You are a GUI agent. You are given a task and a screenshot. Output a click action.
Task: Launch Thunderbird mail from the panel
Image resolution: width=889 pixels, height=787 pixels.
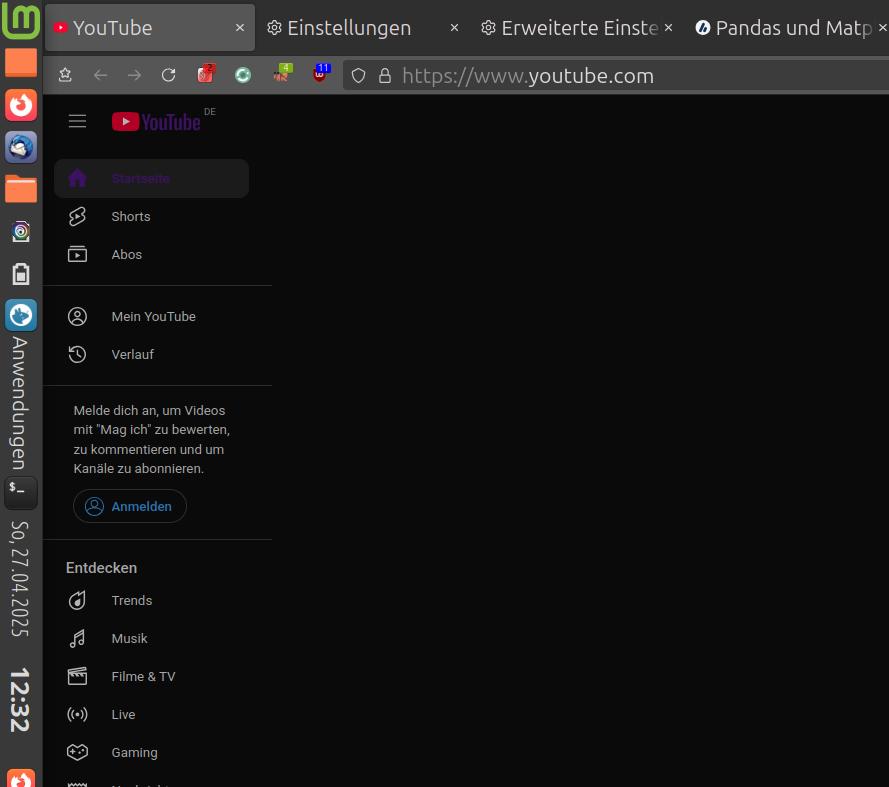(x=21, y=147)
